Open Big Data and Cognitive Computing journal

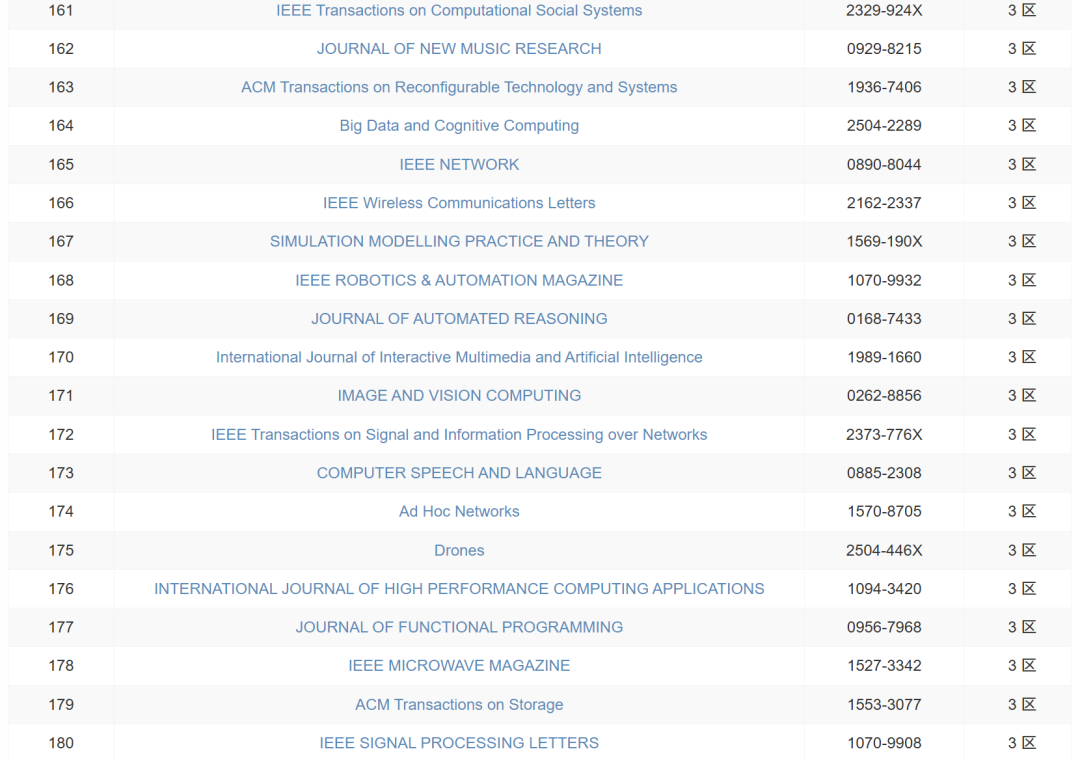coord(459,126)
